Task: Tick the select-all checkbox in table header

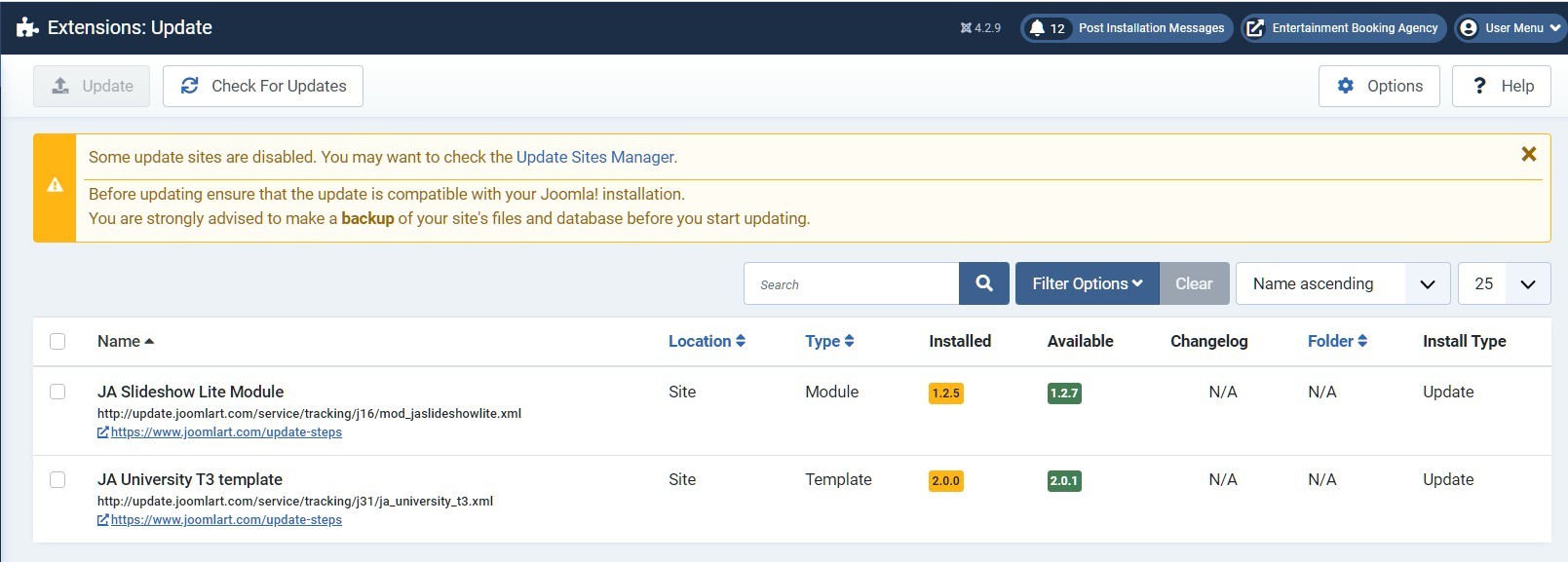Action: click(57, 341)
